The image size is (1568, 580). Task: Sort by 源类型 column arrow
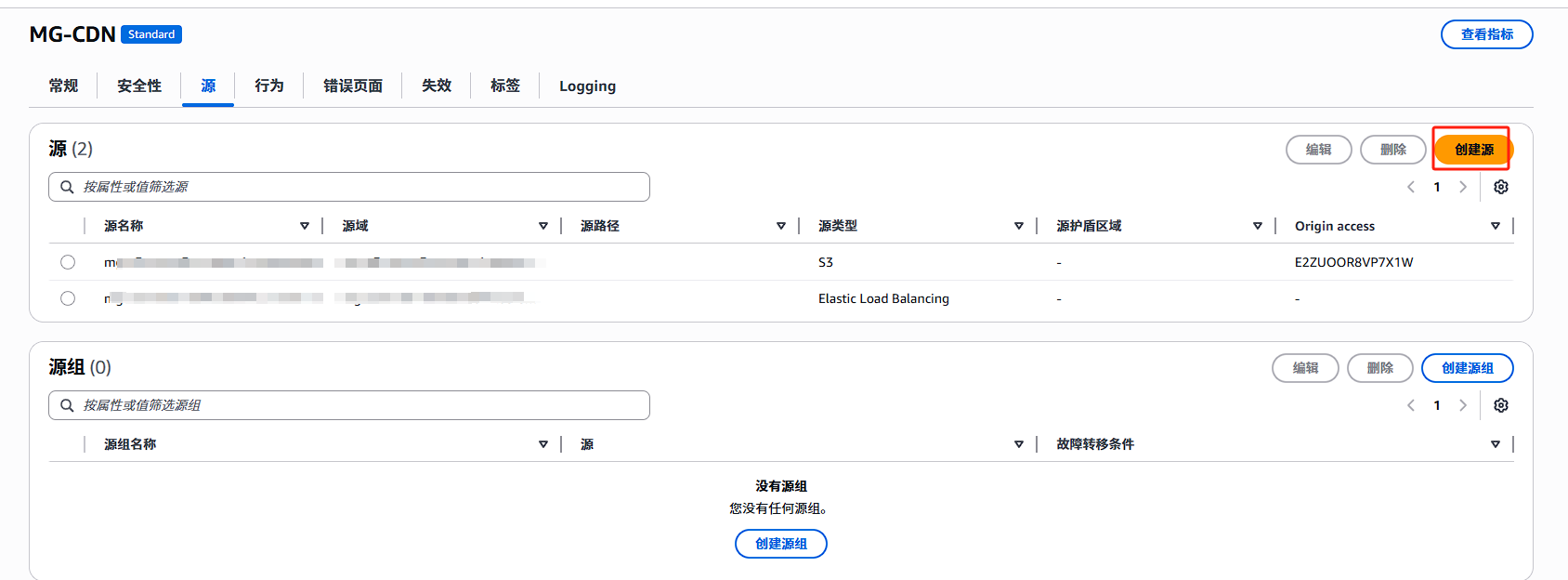1019,226
